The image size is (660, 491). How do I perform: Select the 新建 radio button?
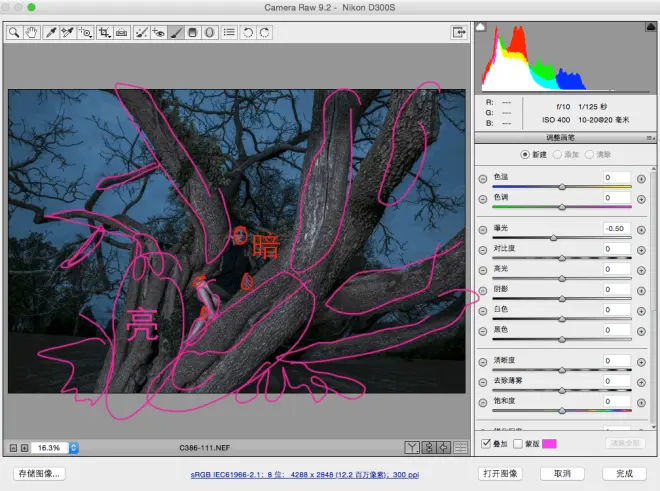[x=524, y=154]
